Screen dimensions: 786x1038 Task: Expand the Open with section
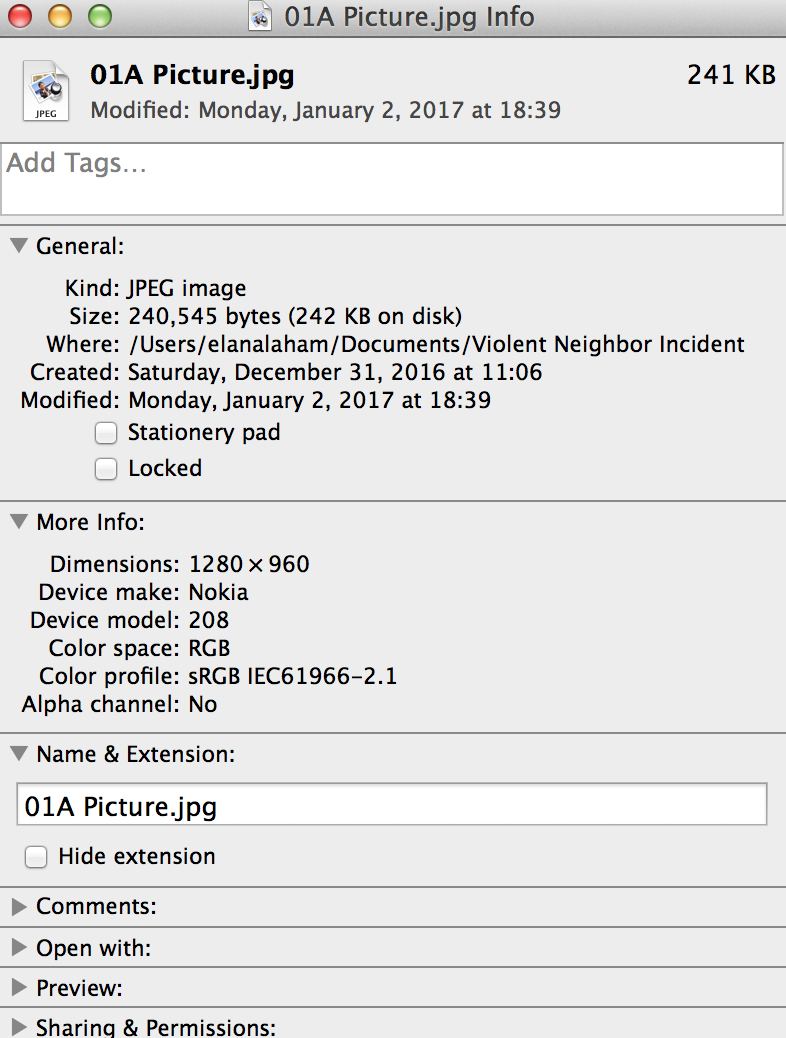[x=19, y=948]
